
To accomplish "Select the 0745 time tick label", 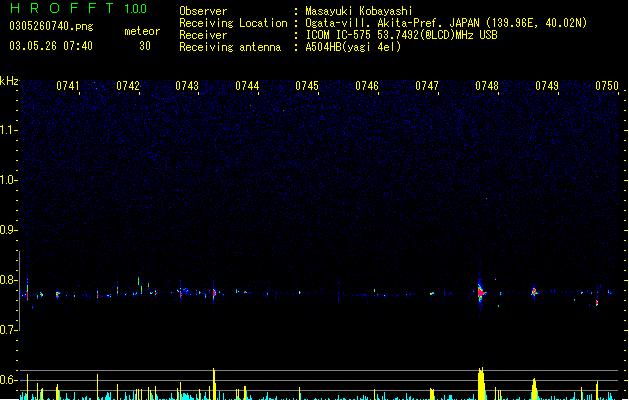I will pyautogui.click(x=306, y=86).
